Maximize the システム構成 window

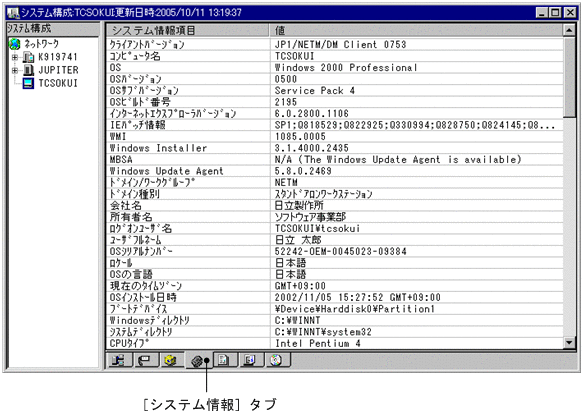tap(555, 13)
